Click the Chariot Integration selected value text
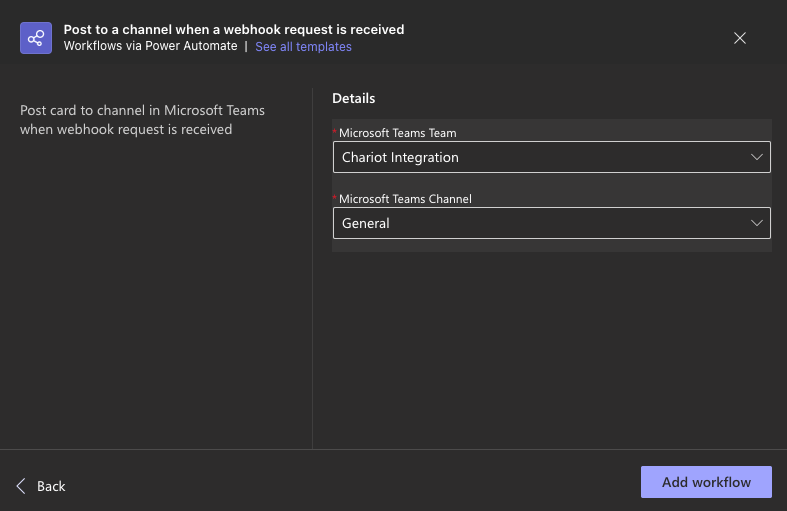This screenshot has width=787, height=511. (x=400, y=158)
